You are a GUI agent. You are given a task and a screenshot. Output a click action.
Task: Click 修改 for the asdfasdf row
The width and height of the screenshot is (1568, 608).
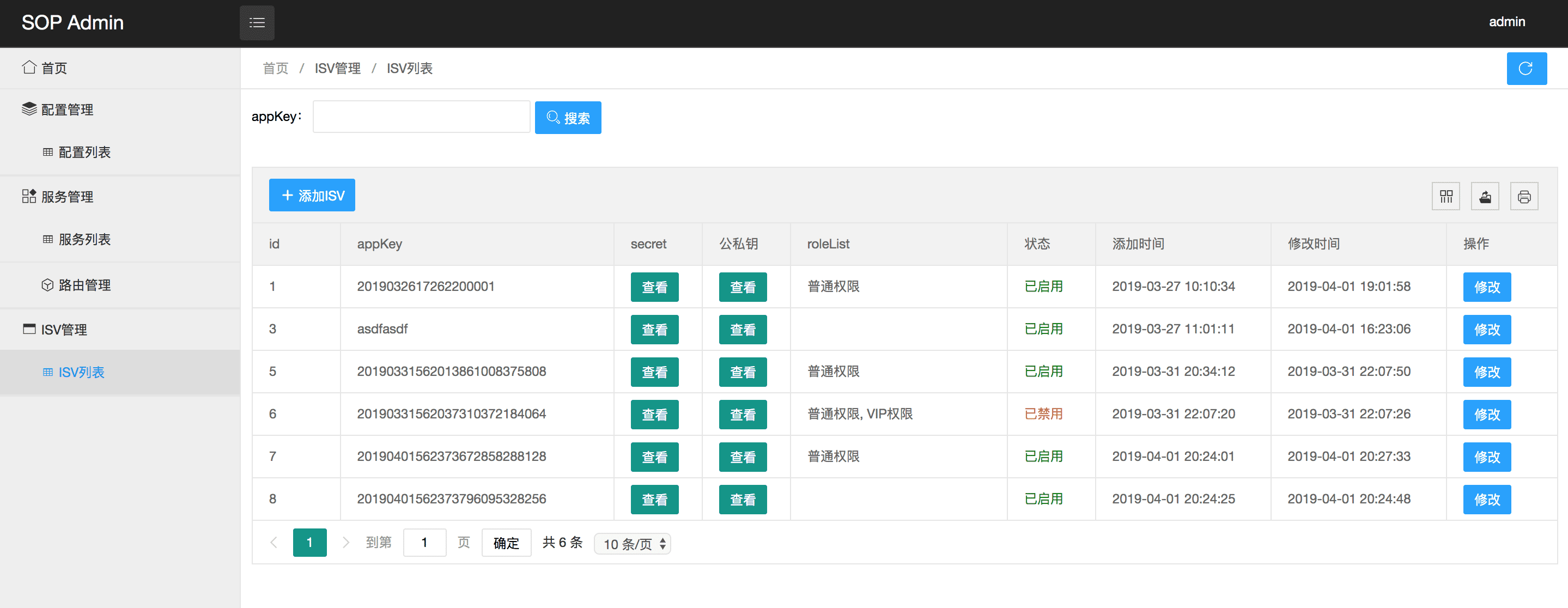click(x=1486, y=329)
